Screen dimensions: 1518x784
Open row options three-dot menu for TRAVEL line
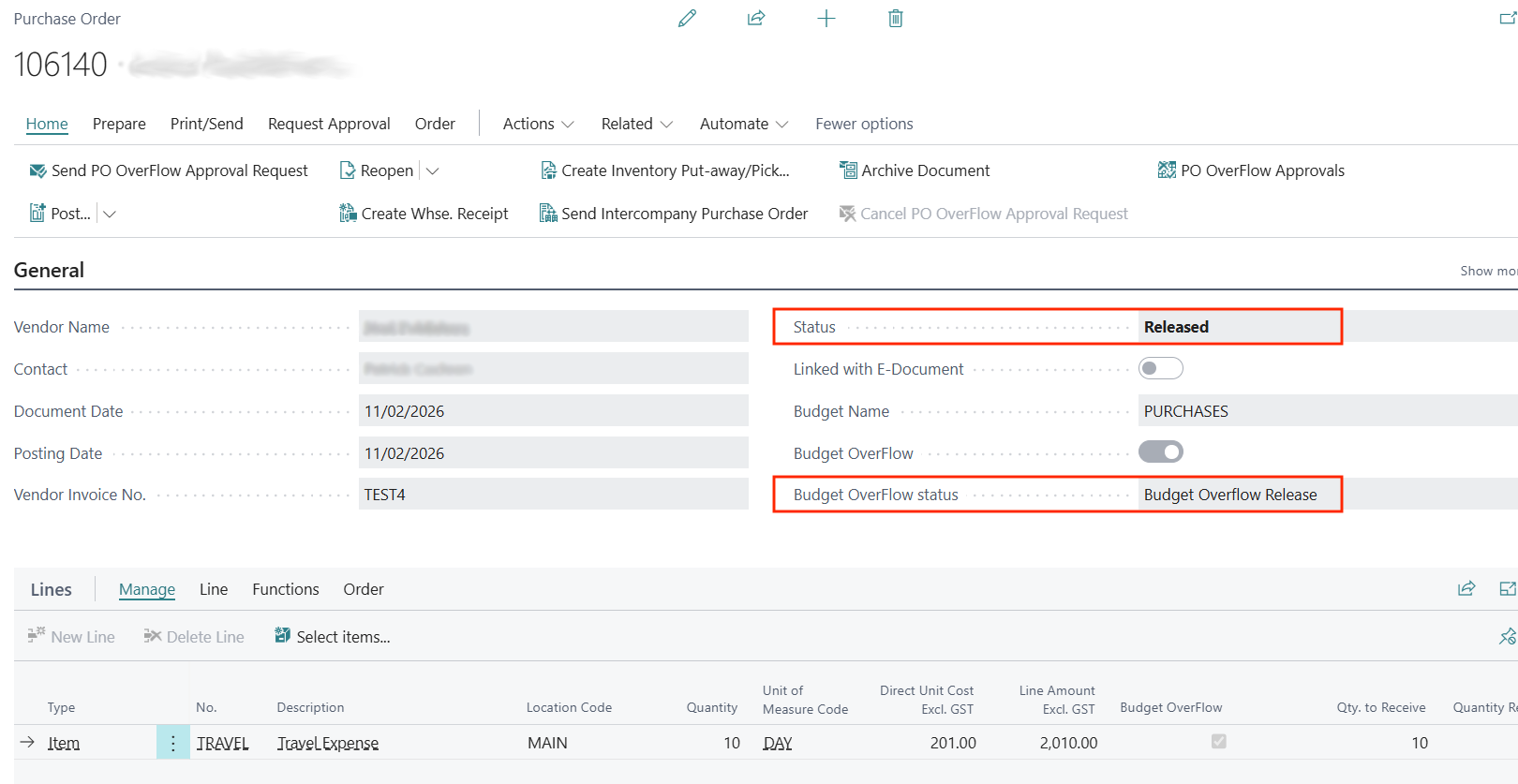(173, 743)
